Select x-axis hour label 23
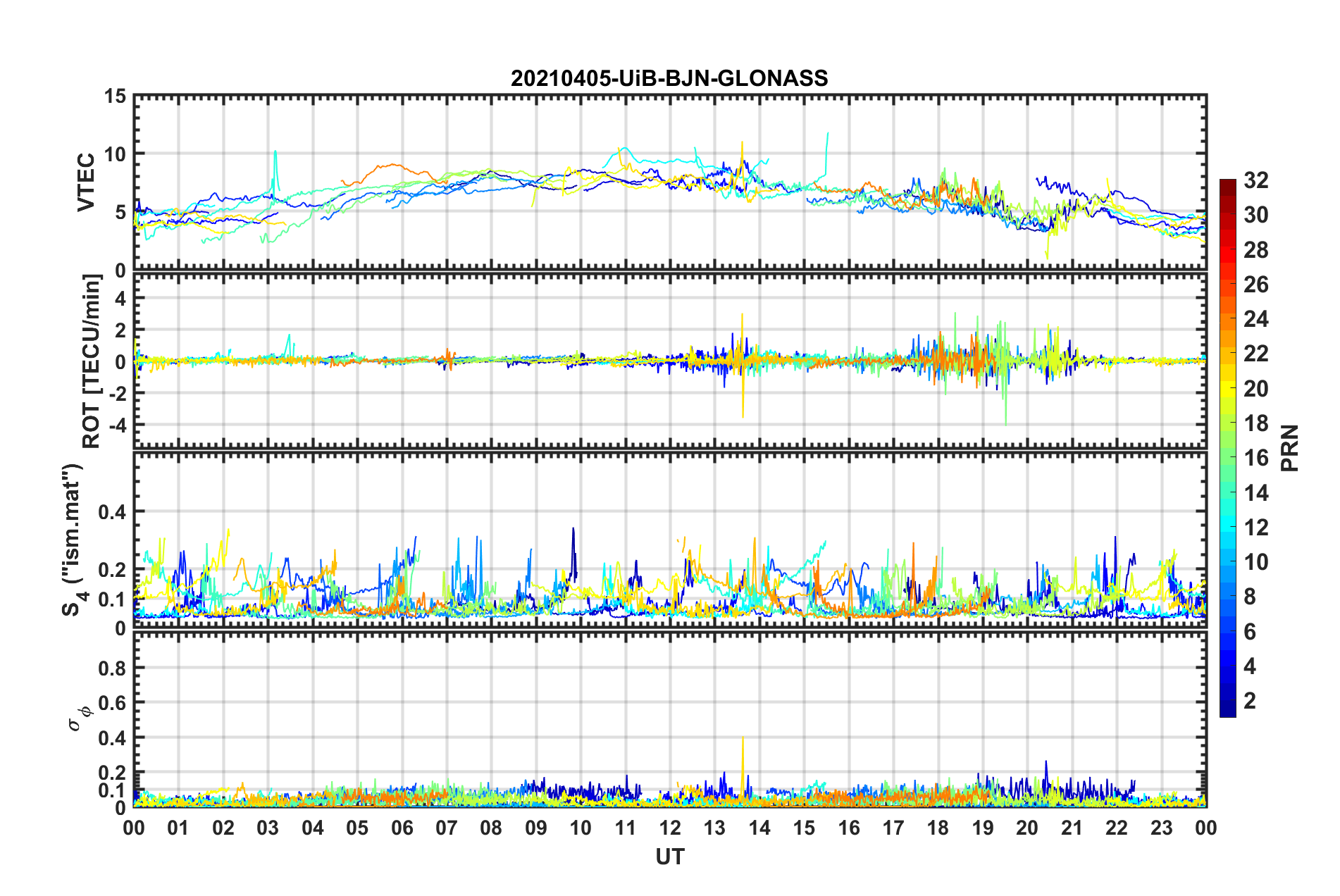 tap(1162, 828)
